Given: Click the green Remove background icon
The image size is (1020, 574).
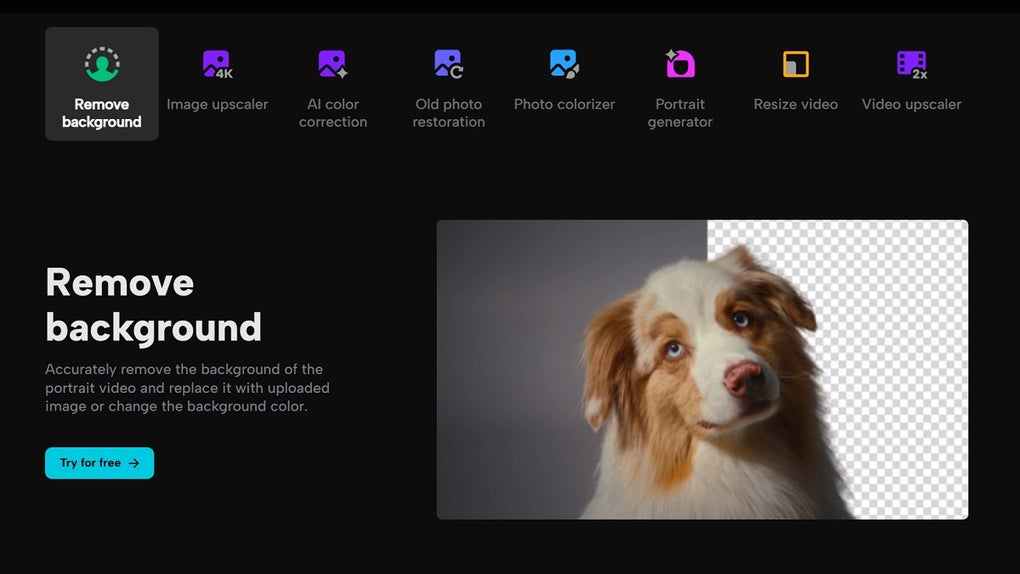Looking at the screenshot, I should pos(102,64).
